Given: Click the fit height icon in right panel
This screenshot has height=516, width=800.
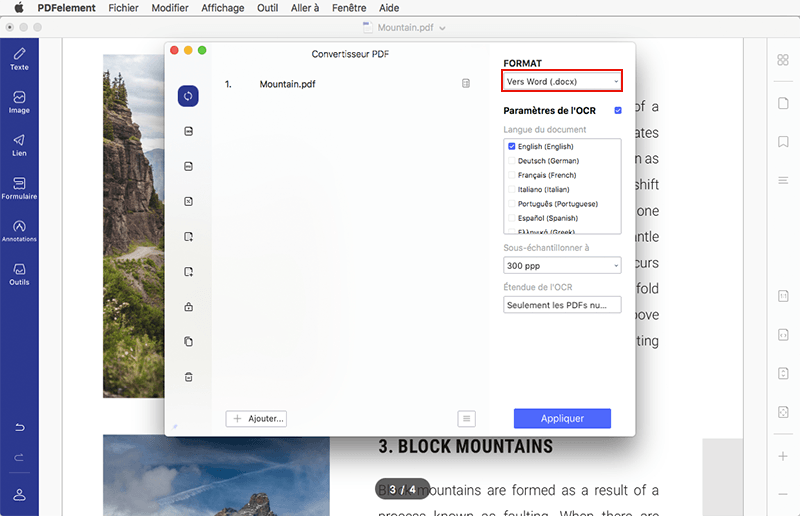Looking at the screenshot, I should tap(783, 373).
